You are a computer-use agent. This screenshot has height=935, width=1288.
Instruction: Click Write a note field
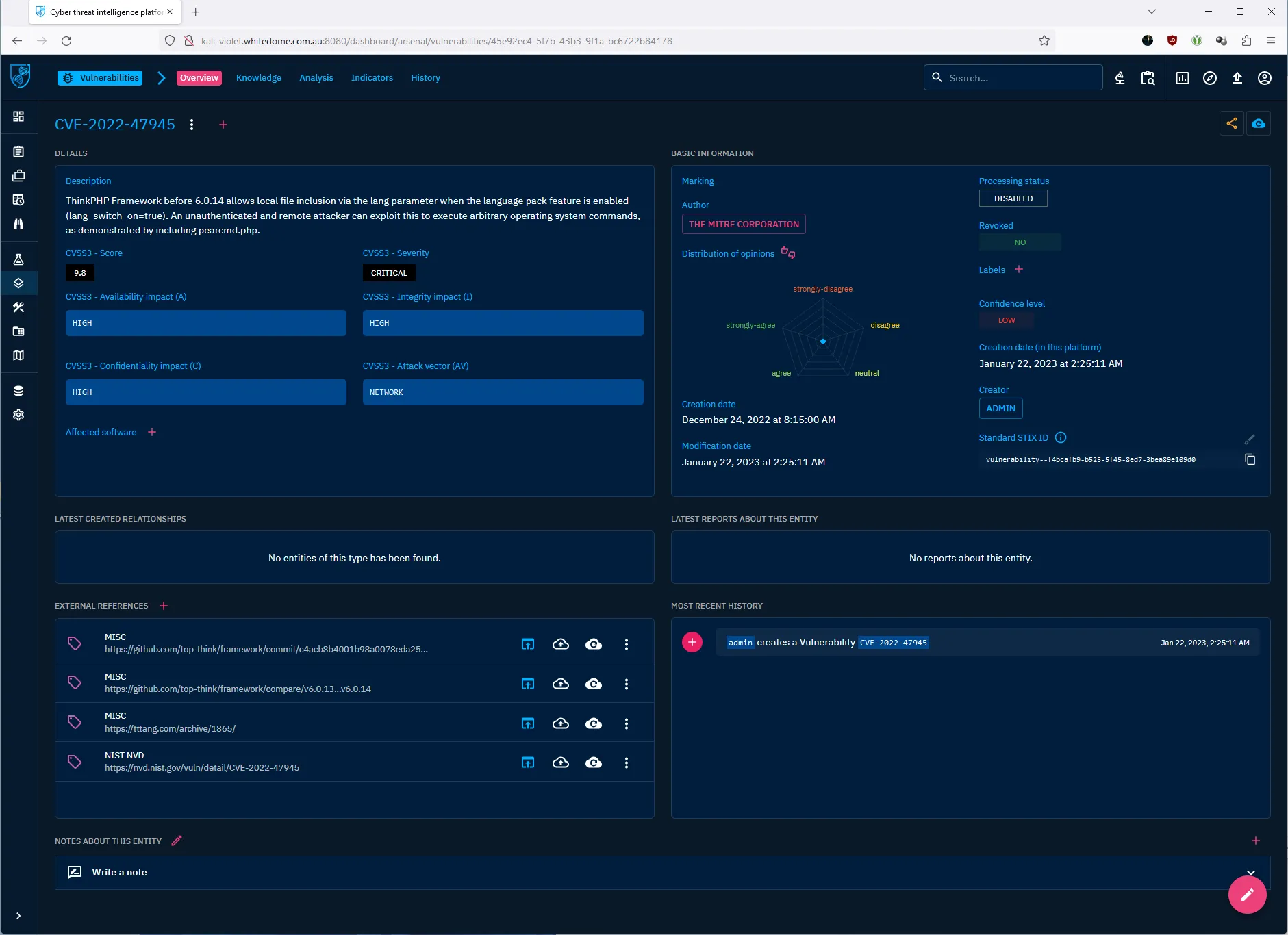(662, 872)
